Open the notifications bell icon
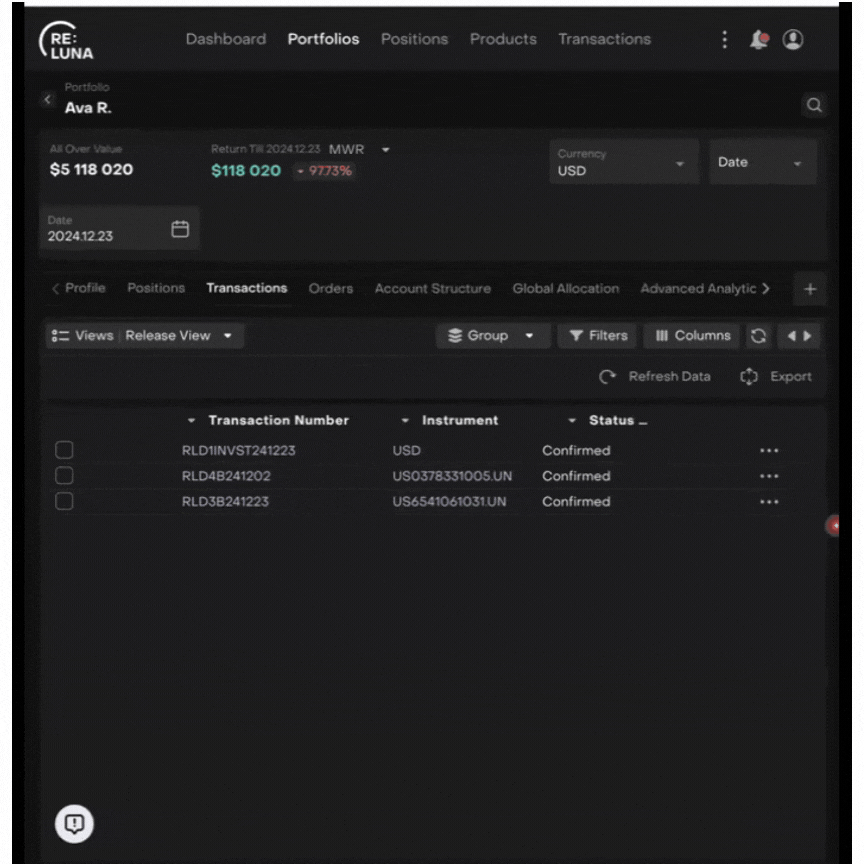864x864 pixels. (759, 39)
